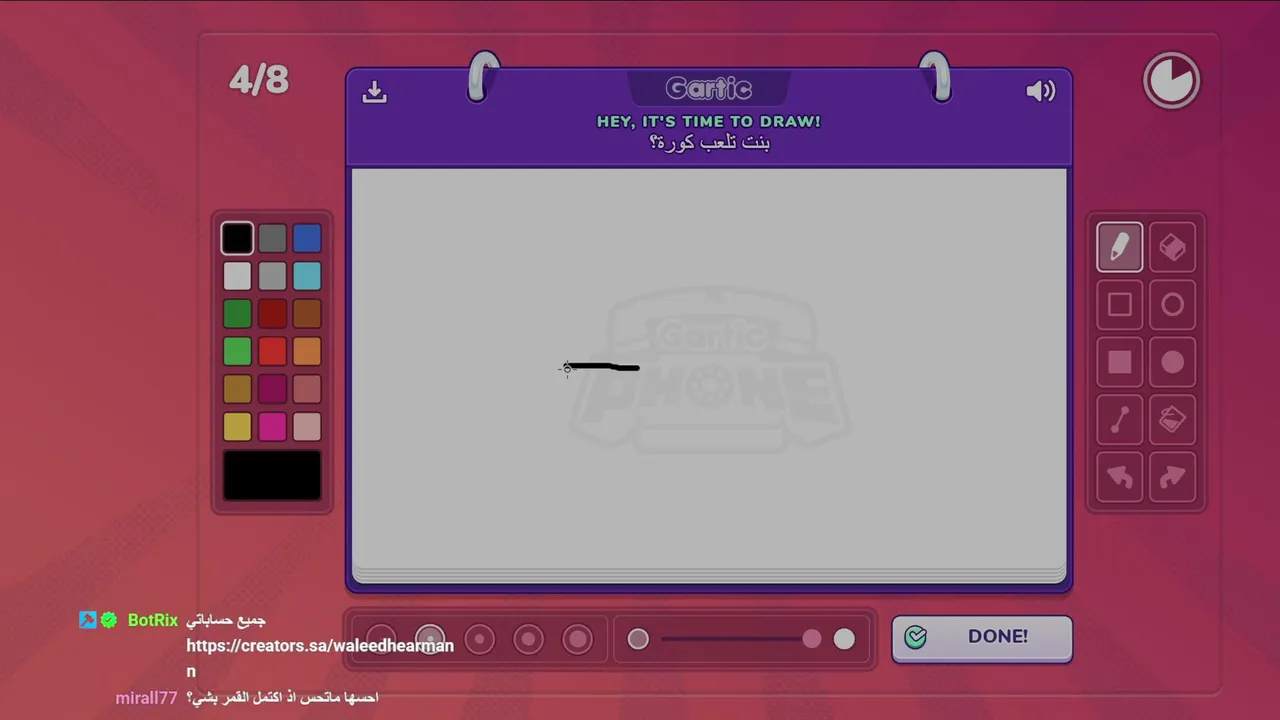
Task: Pick the brown swatch beside dark red
Action: tap(307, 314)
